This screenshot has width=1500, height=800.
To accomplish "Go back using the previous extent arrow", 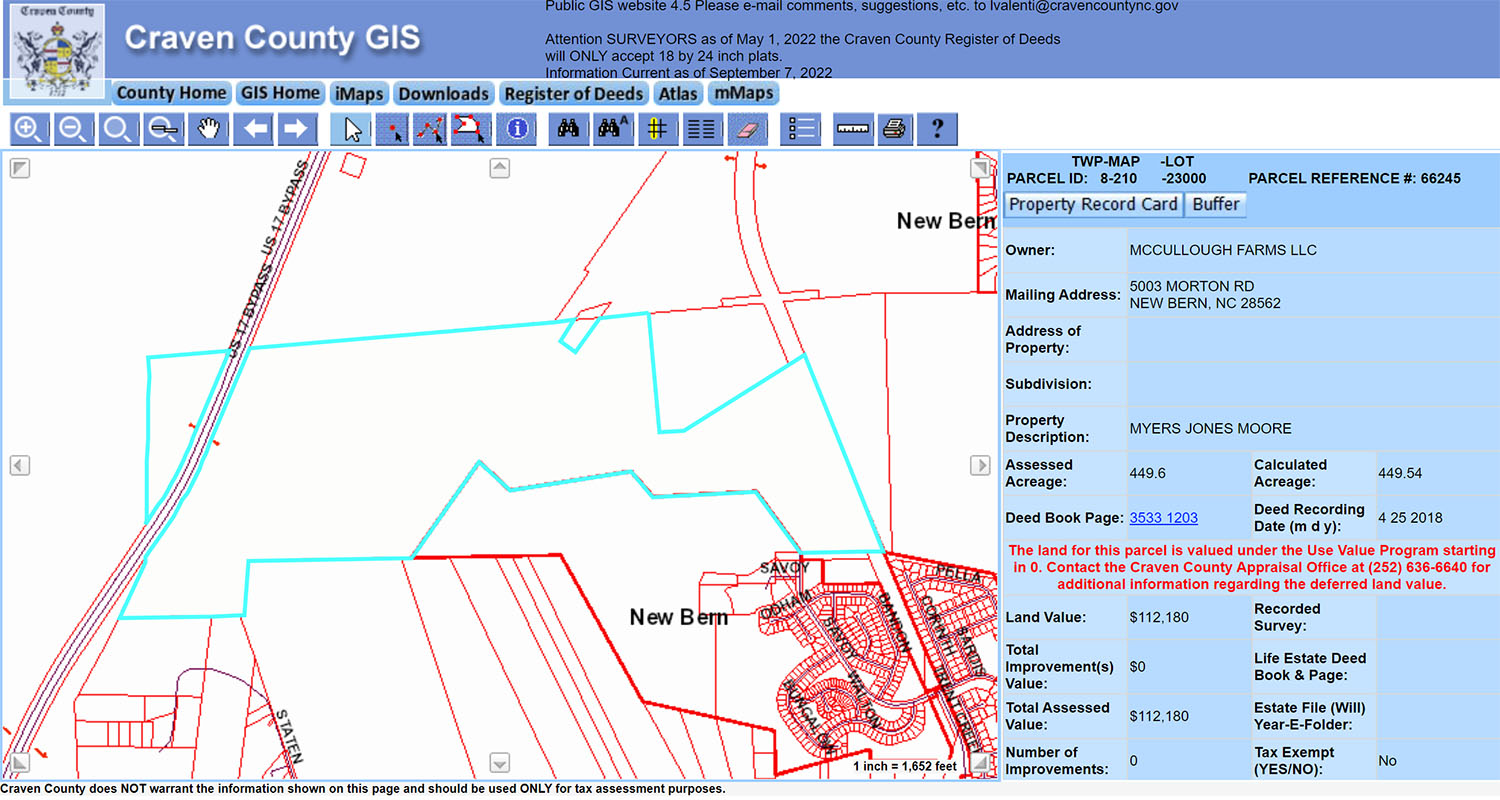I will pyautogui.click(x=253, y=129).
